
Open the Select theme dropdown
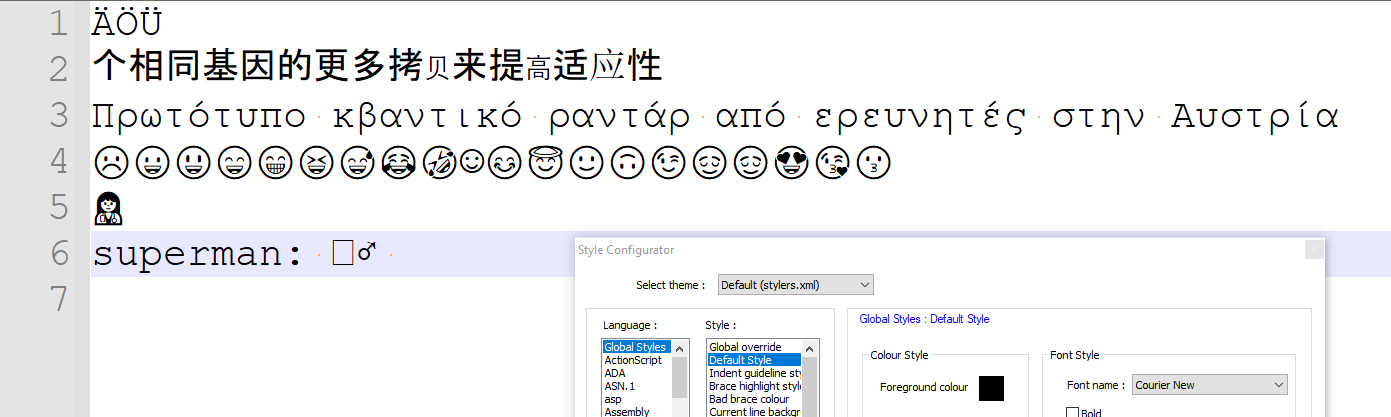pyautogui.click(x=795, y=285)
